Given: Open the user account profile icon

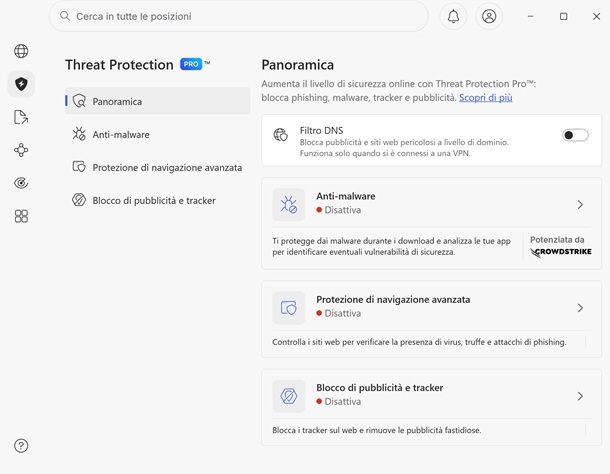Looking at the screenshot, I should 489,16.
